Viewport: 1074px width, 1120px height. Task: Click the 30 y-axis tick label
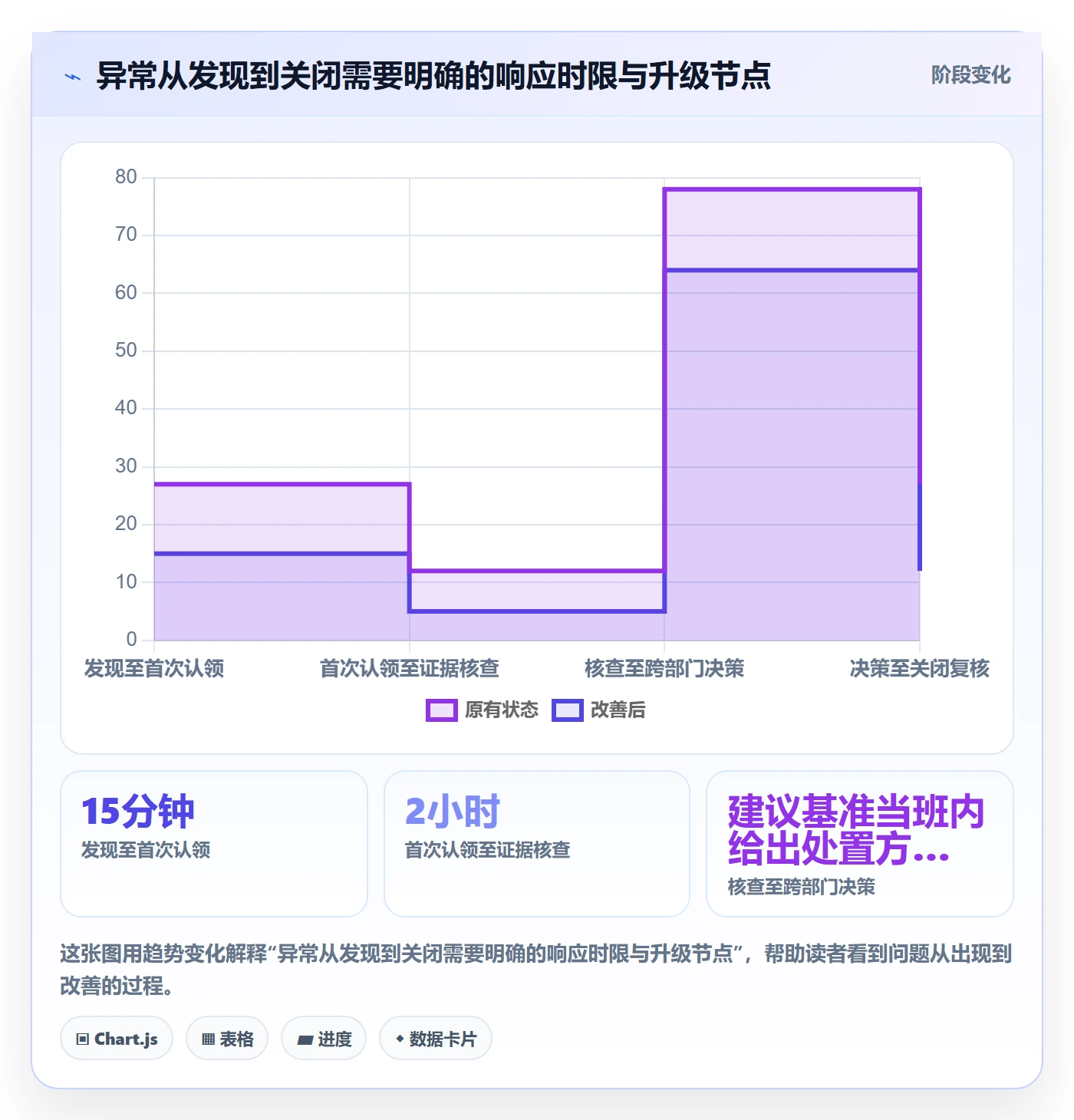(x=126, y=466)
